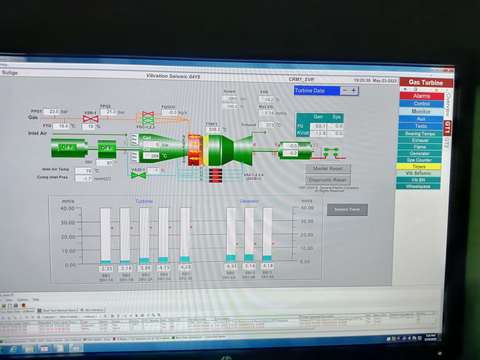Click the Gas Turbine header banner

point(426,82)
